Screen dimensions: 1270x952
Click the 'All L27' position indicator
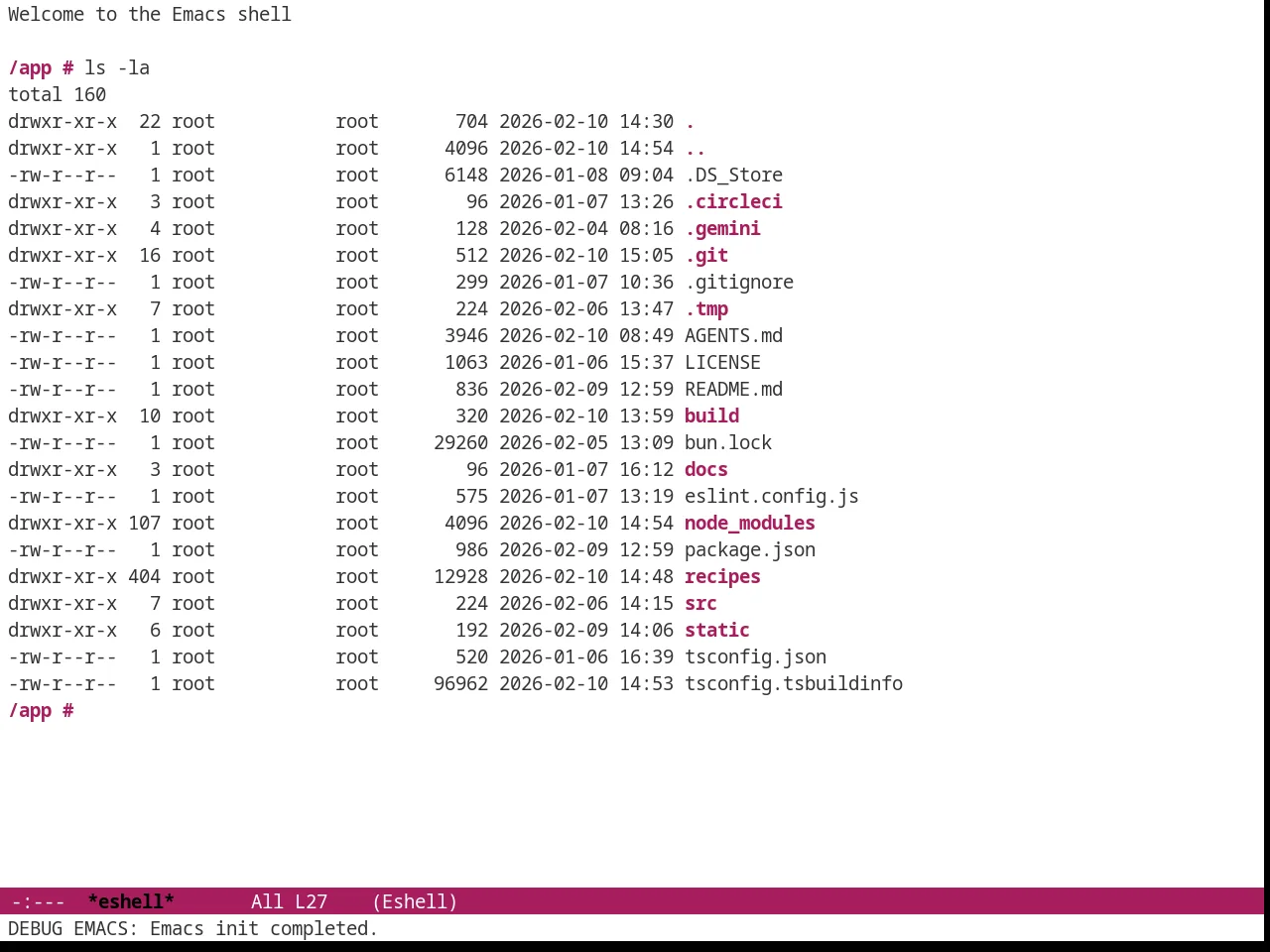tap(289, 901)
